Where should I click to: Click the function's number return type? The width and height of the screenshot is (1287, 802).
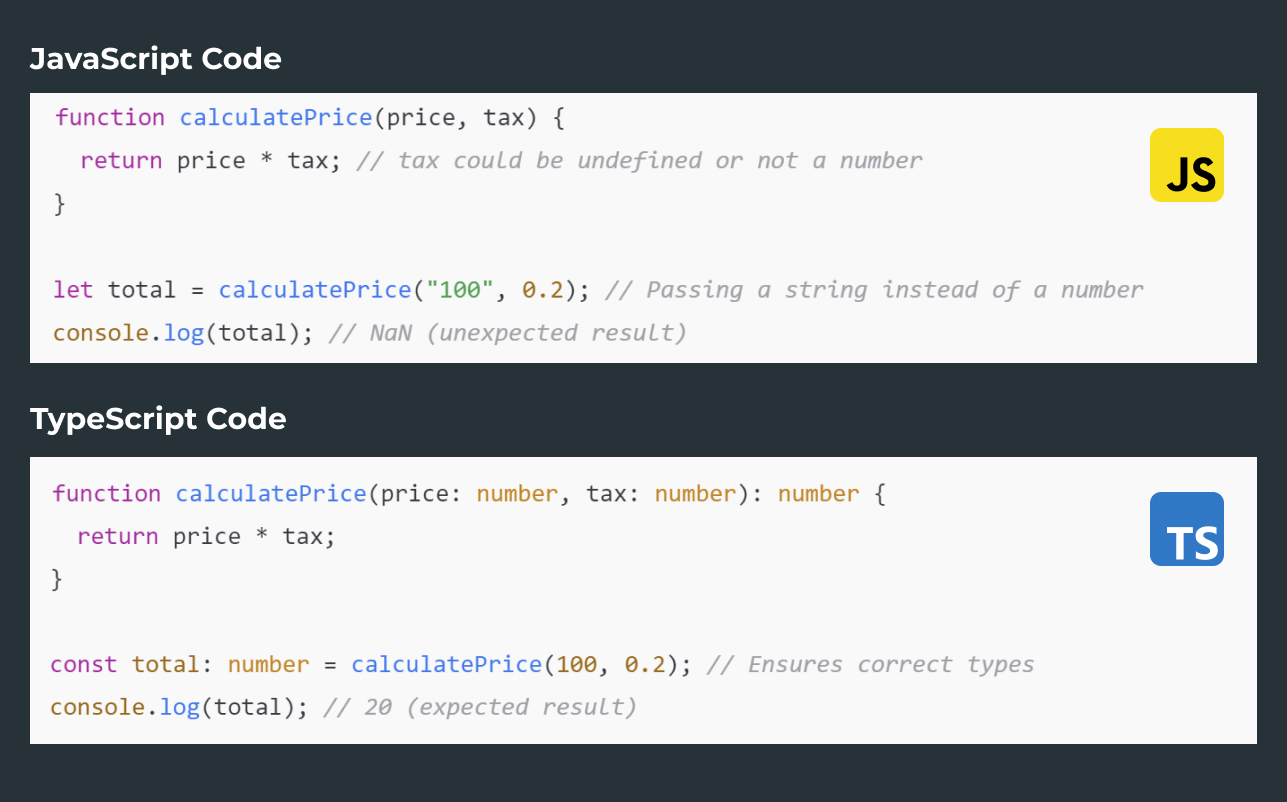tap(818, 494)
